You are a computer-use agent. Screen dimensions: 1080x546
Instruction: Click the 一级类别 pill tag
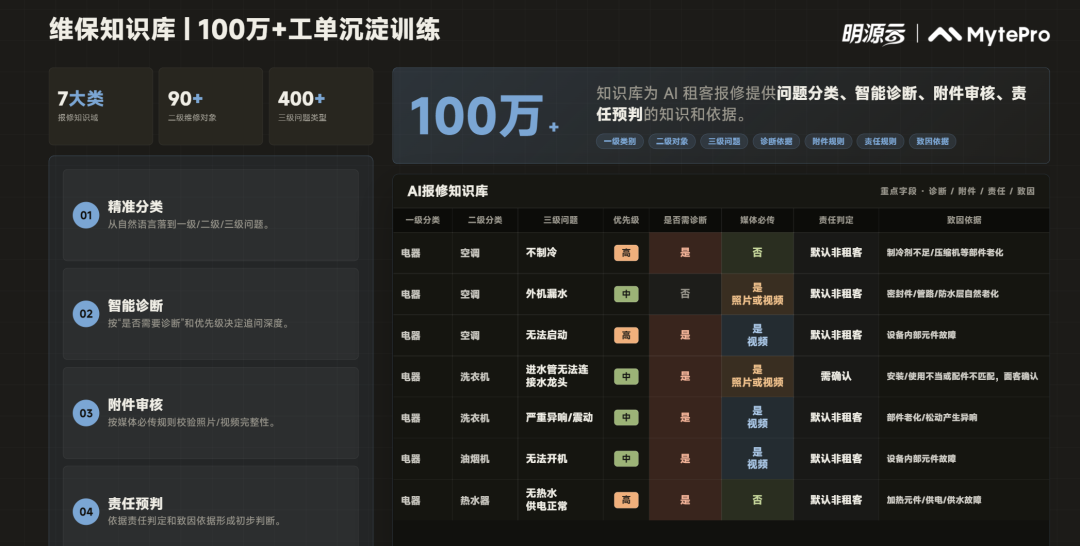620,141
